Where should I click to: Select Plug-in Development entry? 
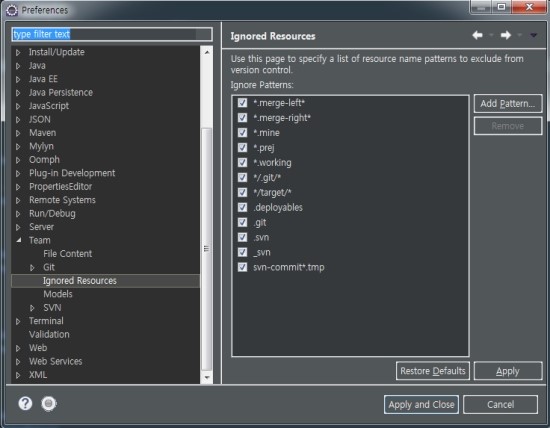[72, 173]
